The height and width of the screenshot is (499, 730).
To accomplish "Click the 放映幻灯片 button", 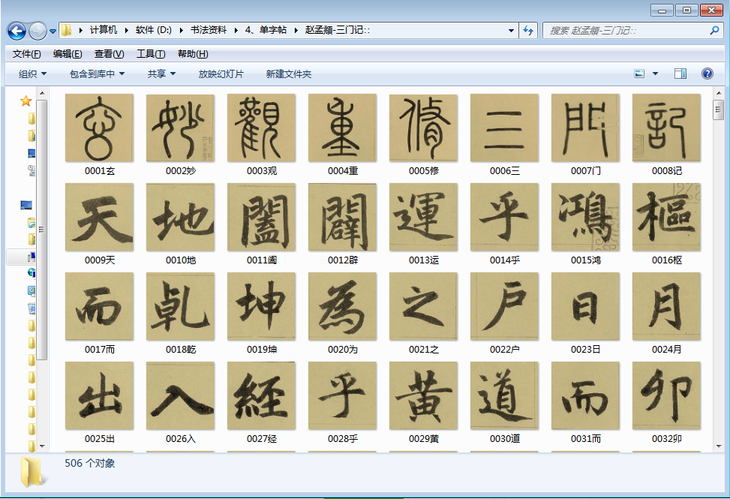I will click(x=221, y=74).
